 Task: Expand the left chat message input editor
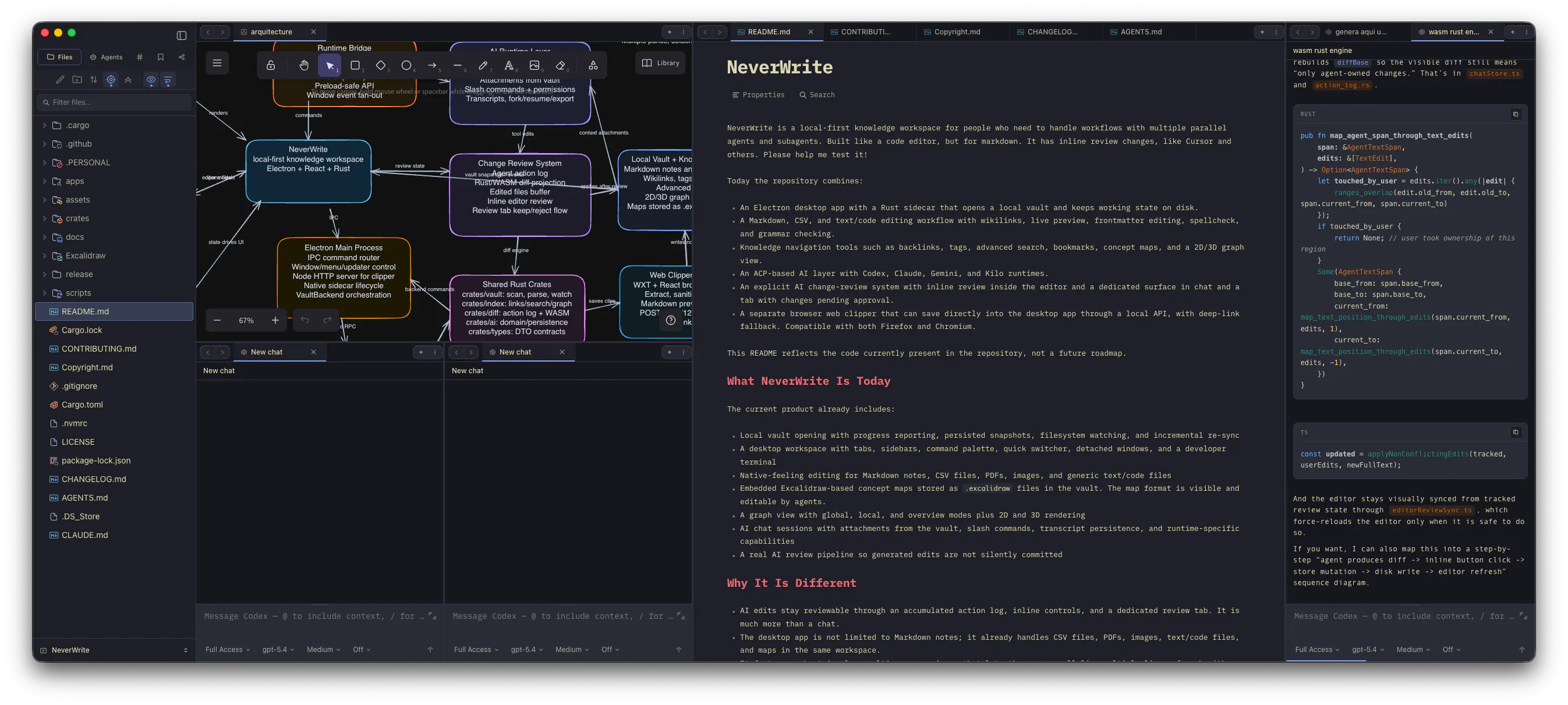pos(432,616)
